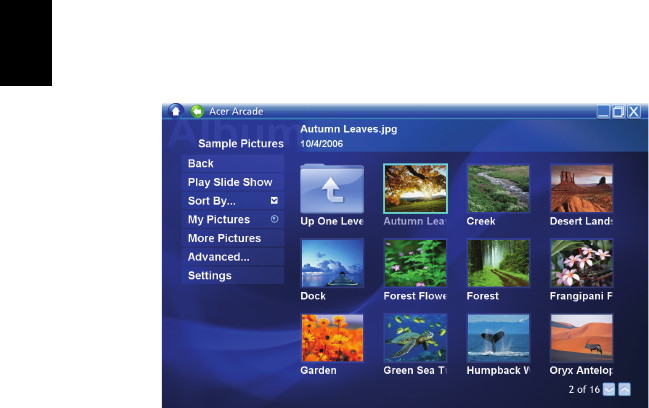
Task: Open the Dock picture thumbnail
Action: (x=332, y=263)
